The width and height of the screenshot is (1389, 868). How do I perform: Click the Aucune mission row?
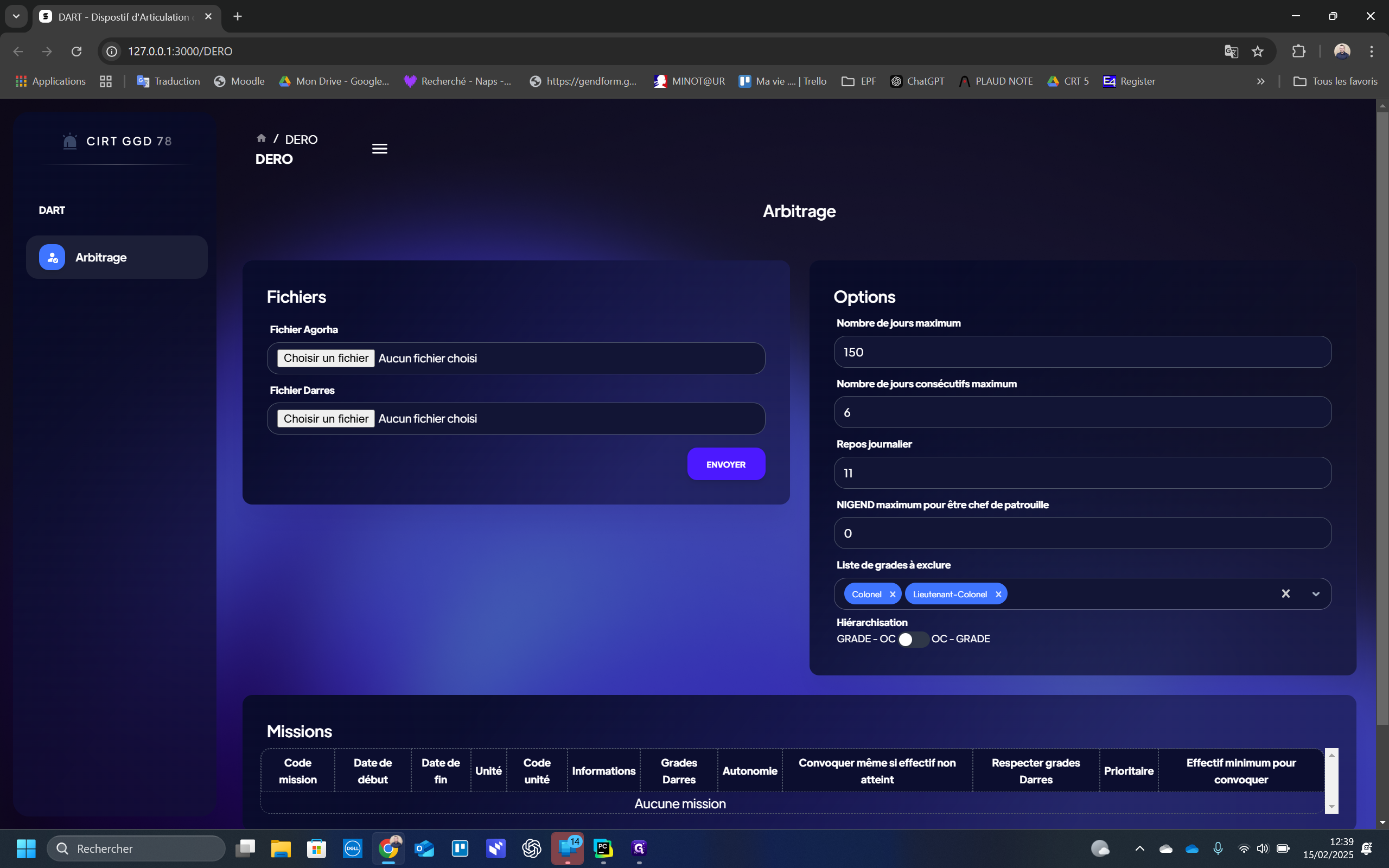click(x=679, y=803)
